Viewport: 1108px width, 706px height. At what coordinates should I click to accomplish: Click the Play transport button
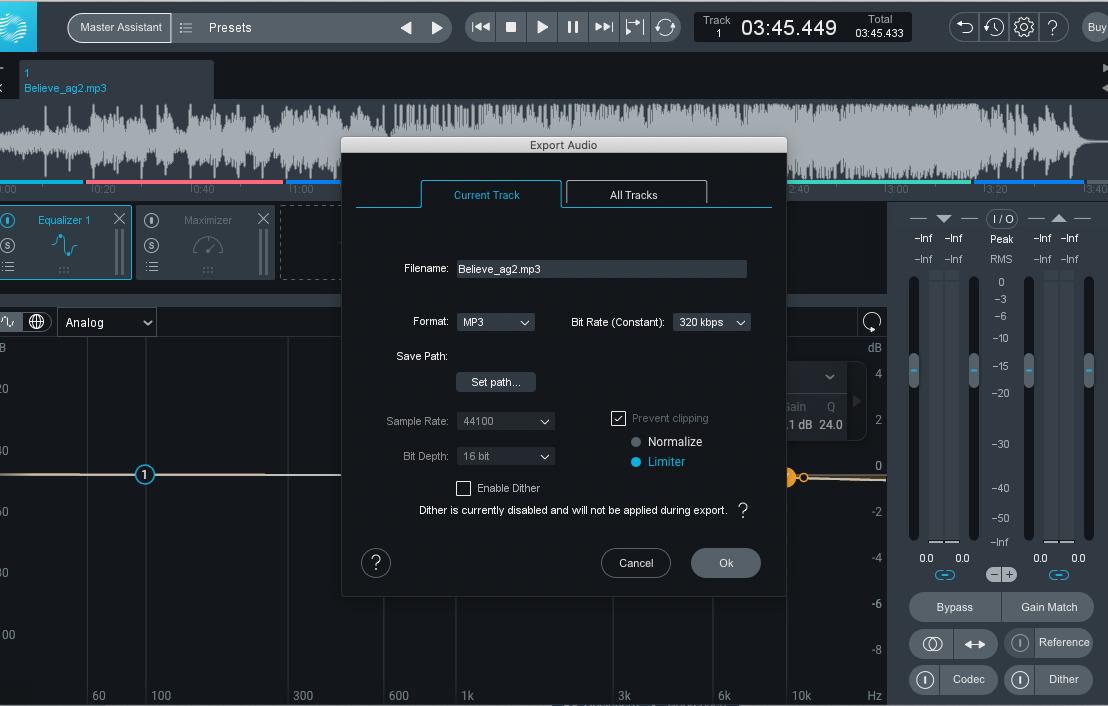(542, 27)
